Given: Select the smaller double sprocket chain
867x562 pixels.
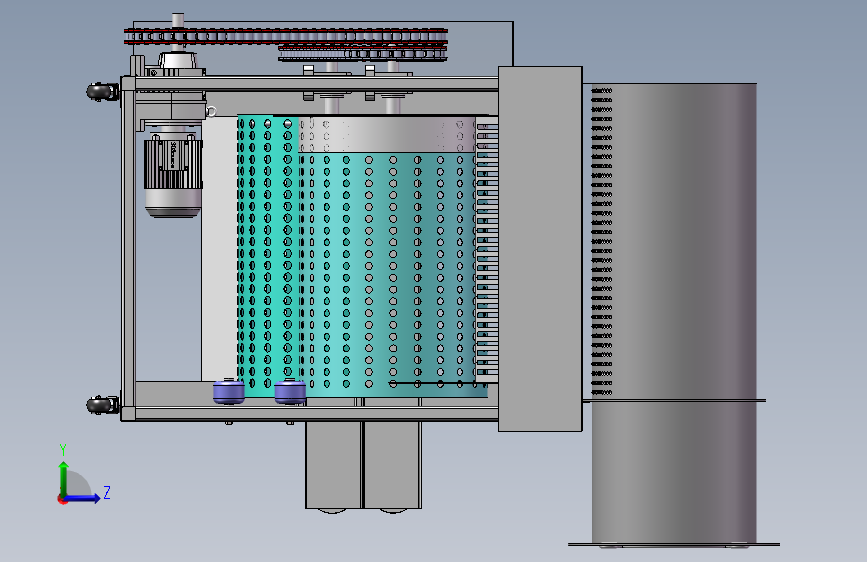Looking at the screenshot, I should 362,53.
